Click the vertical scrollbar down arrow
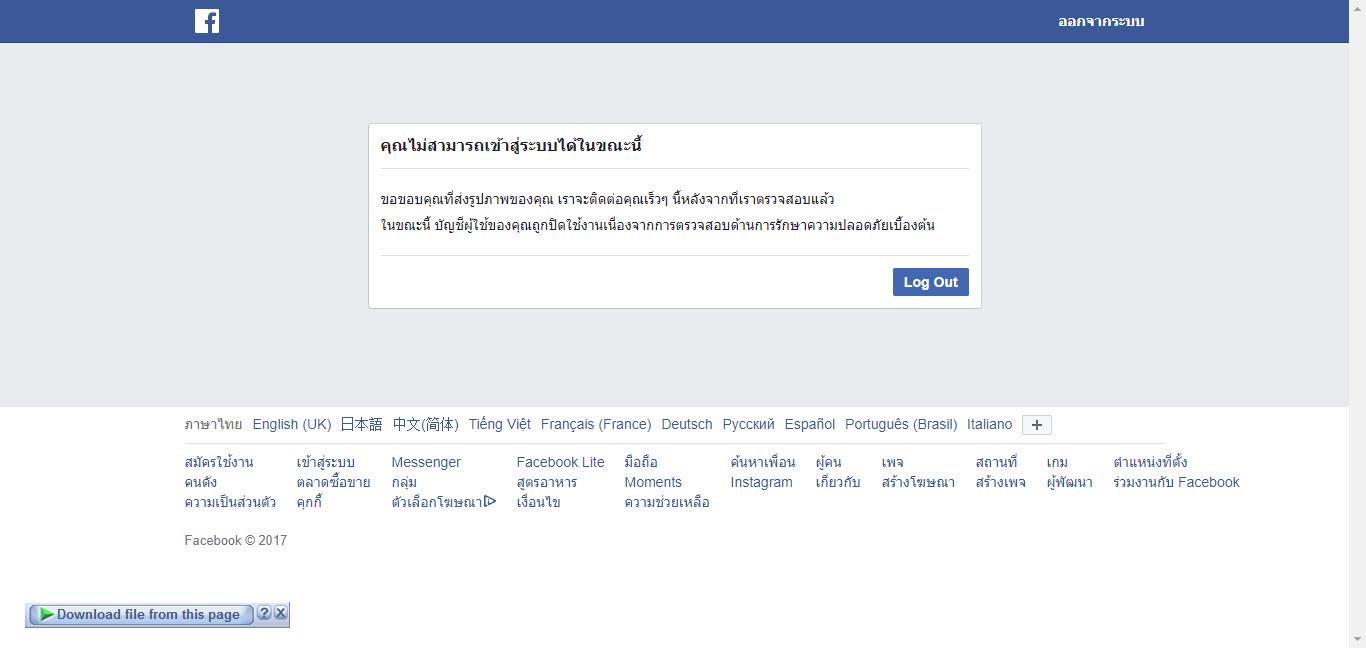Screen dimensions: 1366x648 pyautogui.click(x=1357, y=638)
